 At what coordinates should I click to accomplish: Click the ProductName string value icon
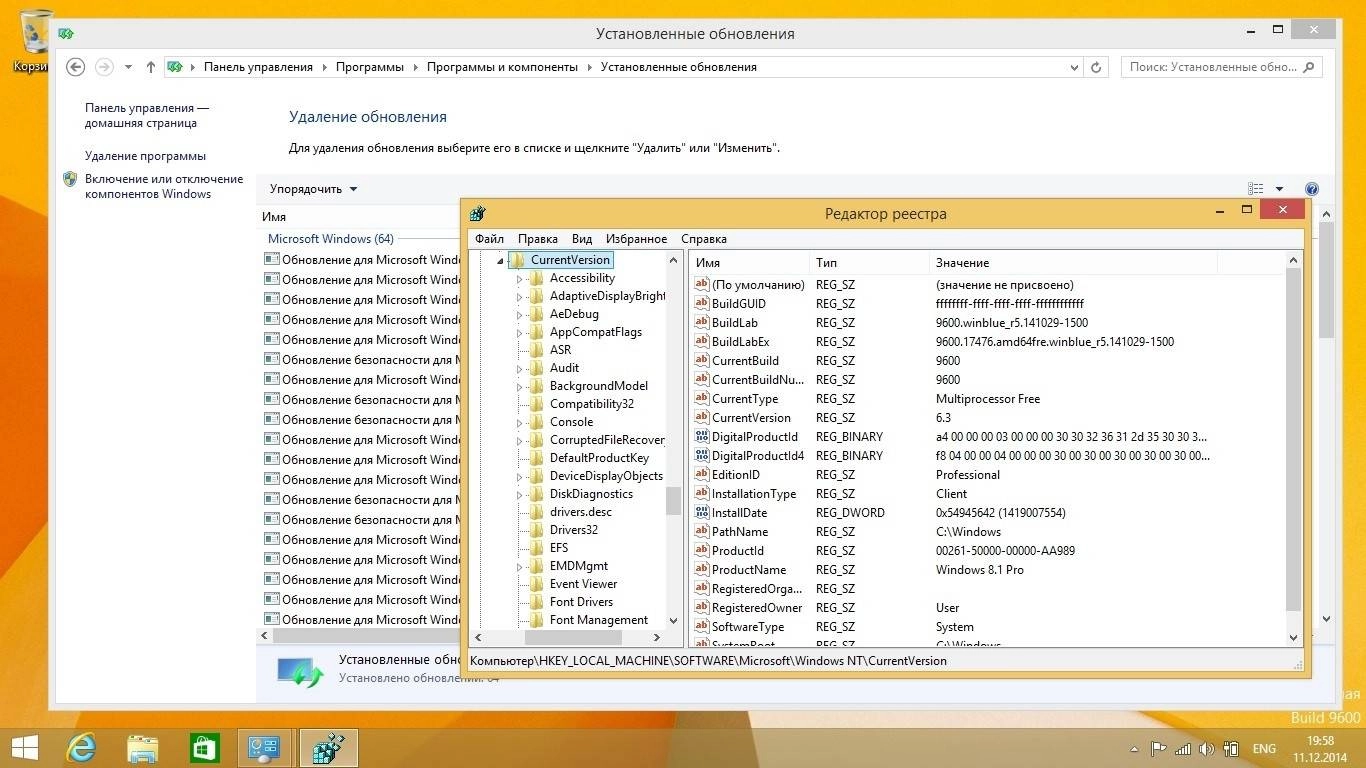point(701,570)
